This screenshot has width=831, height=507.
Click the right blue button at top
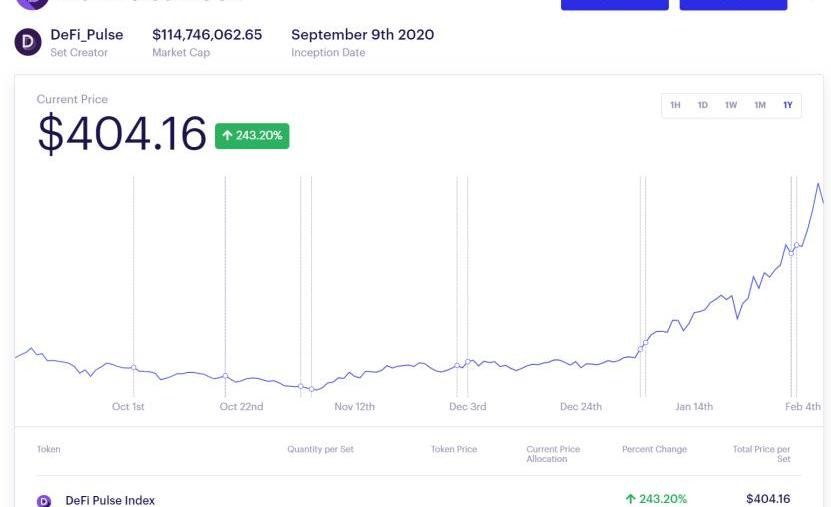(733, 4)
